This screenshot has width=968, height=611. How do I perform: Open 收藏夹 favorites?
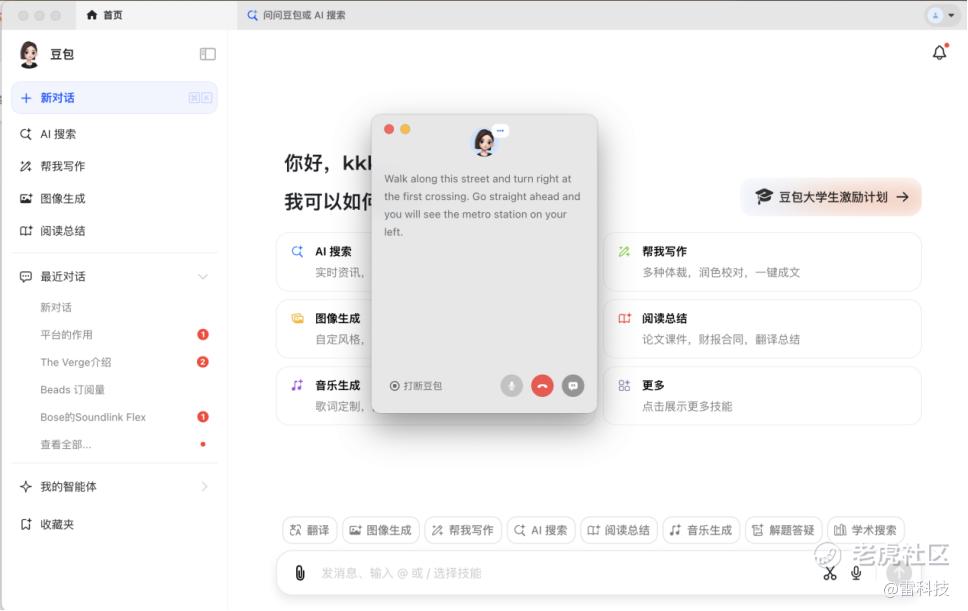coord(57,525)
